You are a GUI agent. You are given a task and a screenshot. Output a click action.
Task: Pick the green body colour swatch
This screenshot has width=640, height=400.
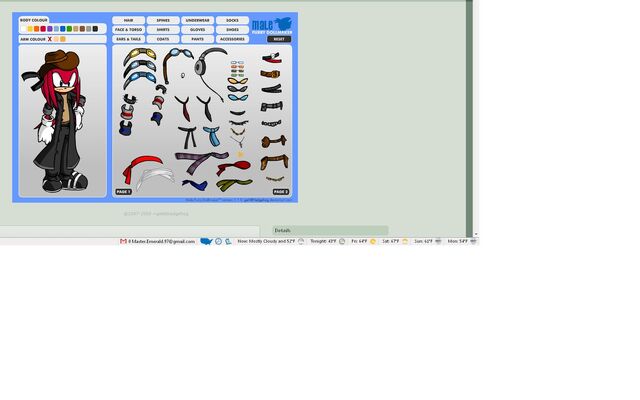coord(69,29)
